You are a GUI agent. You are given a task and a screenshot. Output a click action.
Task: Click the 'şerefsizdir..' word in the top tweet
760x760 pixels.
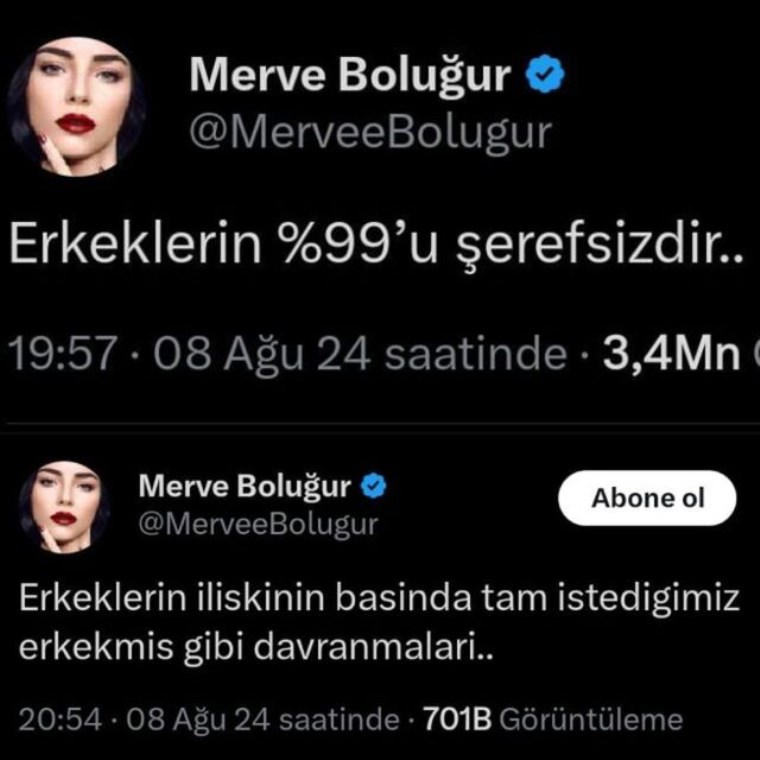click(x=601, y=245)
